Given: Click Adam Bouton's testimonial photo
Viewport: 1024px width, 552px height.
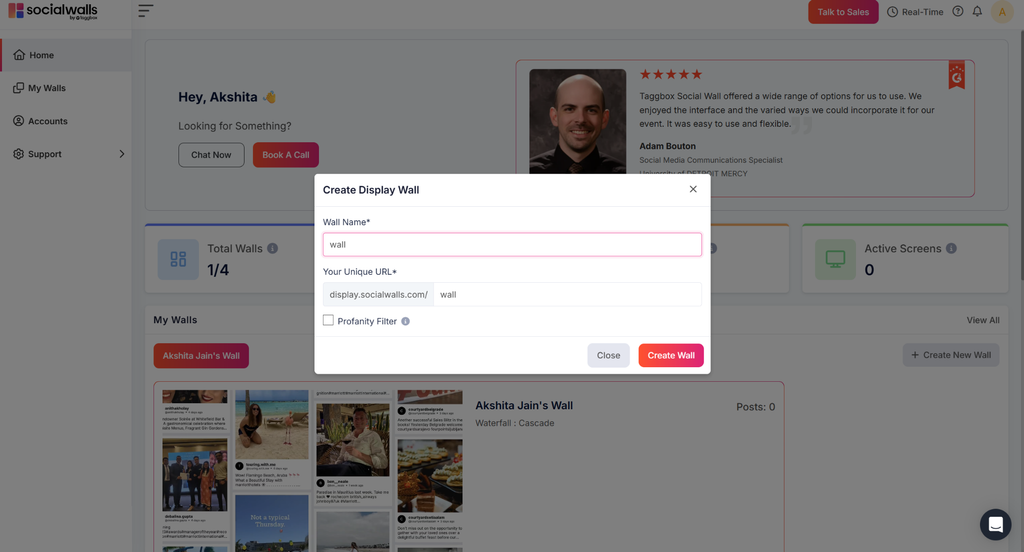Looking at the screenshot, I should pos(577,121).
